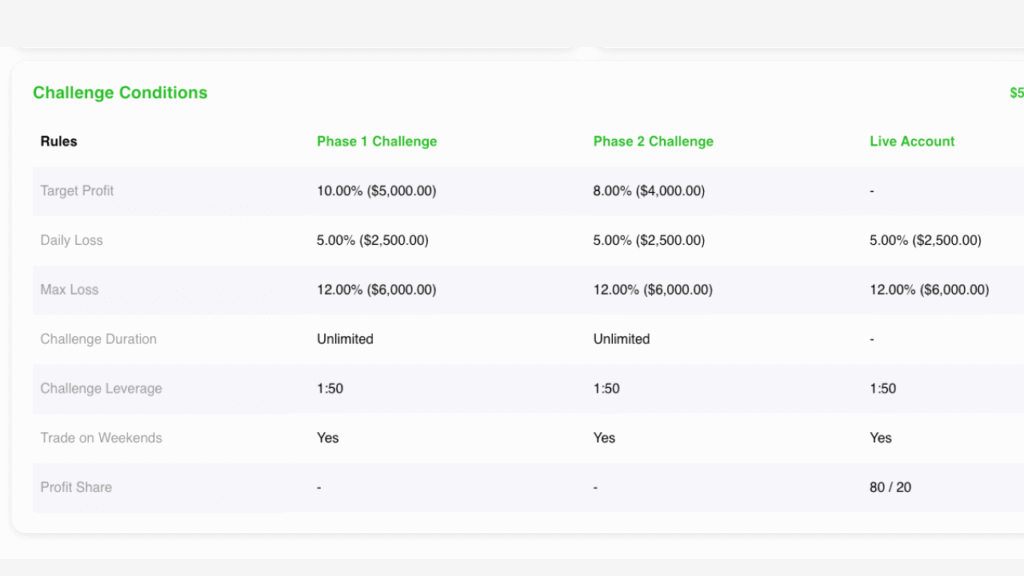Click the Daily Loss row label
The width and height of the screenshot is (1024, 576).
pyautogui.click(x=71, y=240)
